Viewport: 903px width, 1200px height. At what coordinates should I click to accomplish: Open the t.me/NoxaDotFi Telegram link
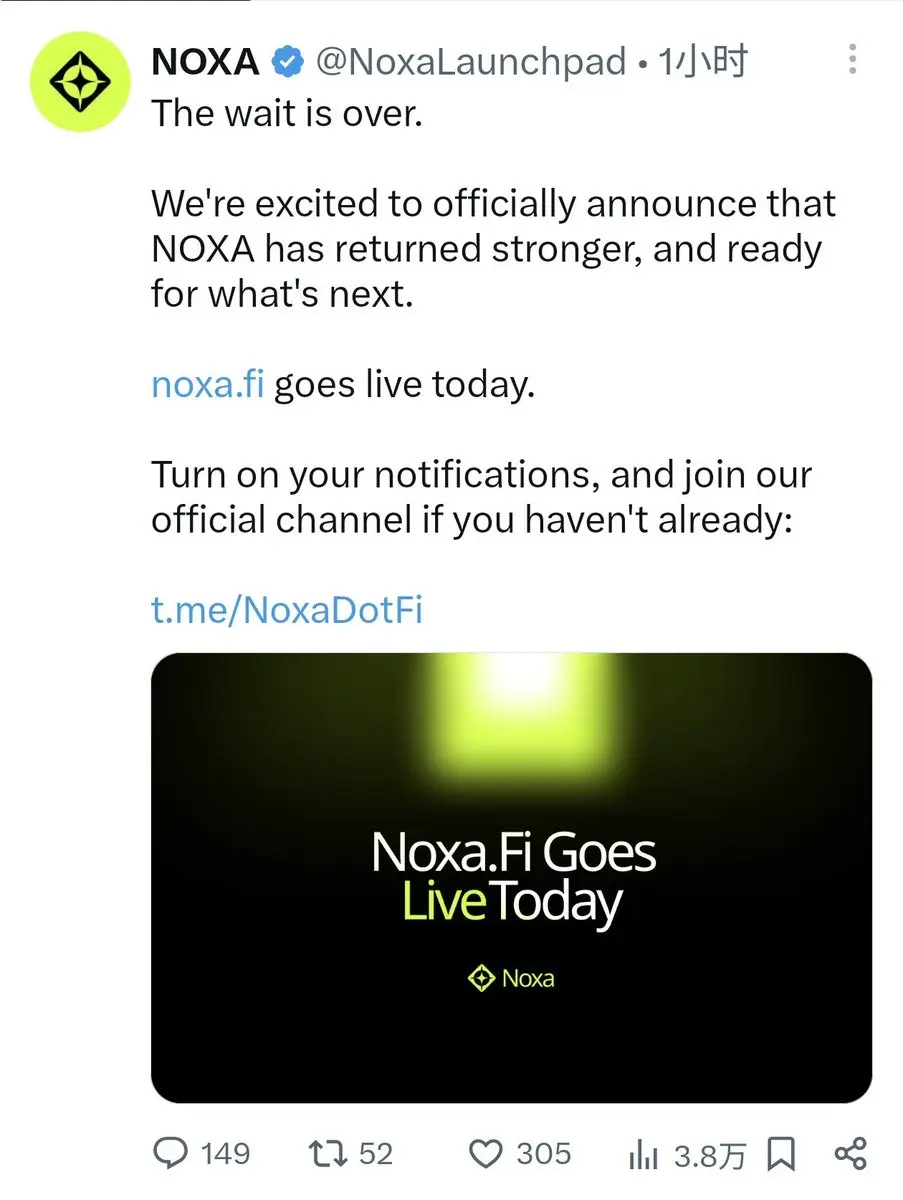click(x=287, y=609)
